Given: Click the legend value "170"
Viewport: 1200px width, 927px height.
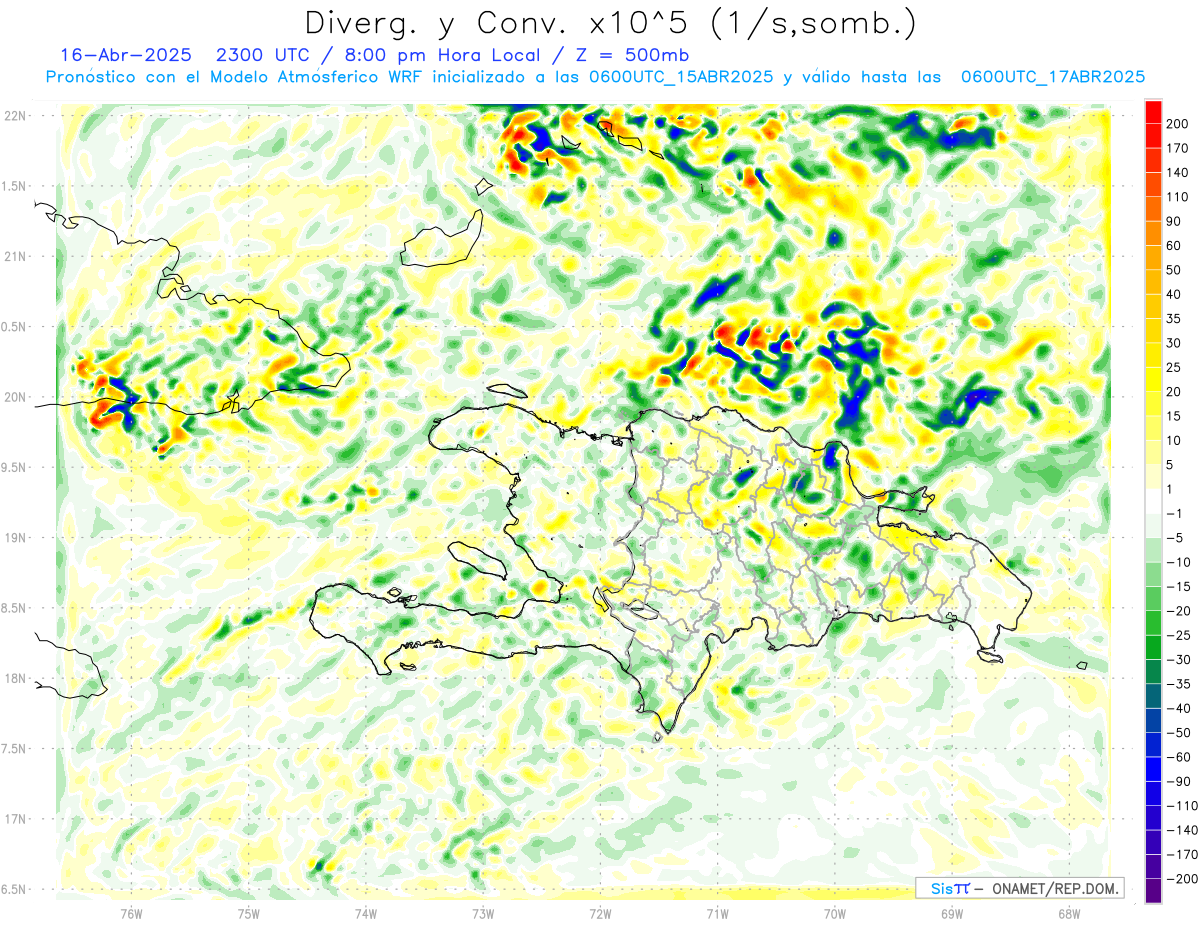Looking at the screenshot, I should [x=1177, y=148].
